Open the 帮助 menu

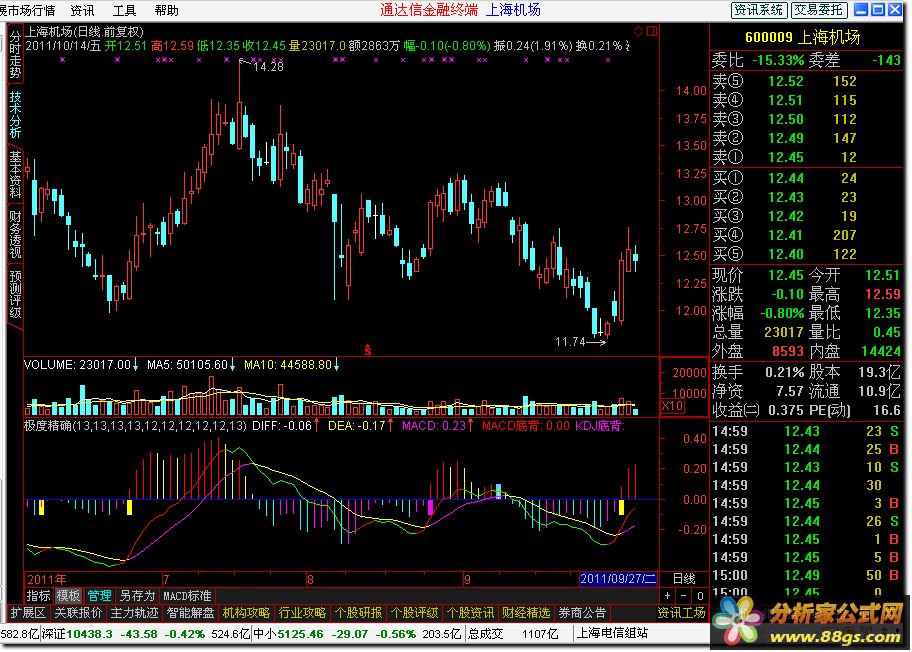pyautogui.click(x=166, y=10)
